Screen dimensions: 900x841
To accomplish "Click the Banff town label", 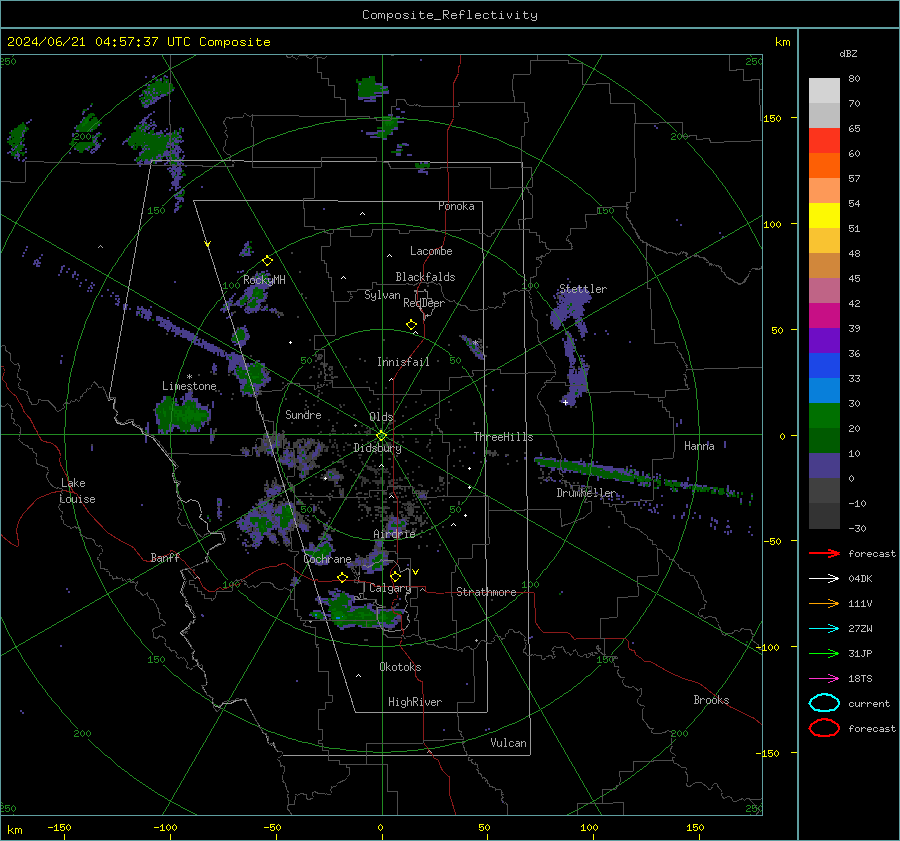I will 165,557.
